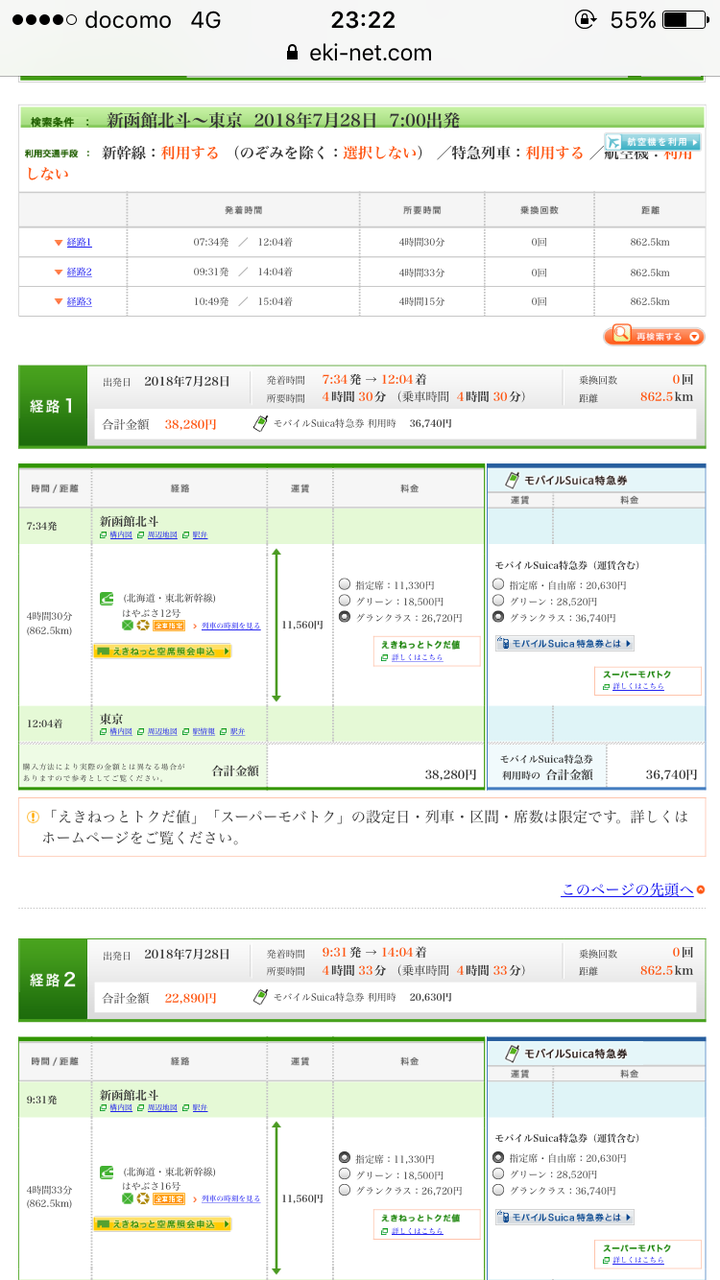Select Suica グランクラス 36,740円 in route 2

(499, 1190)
